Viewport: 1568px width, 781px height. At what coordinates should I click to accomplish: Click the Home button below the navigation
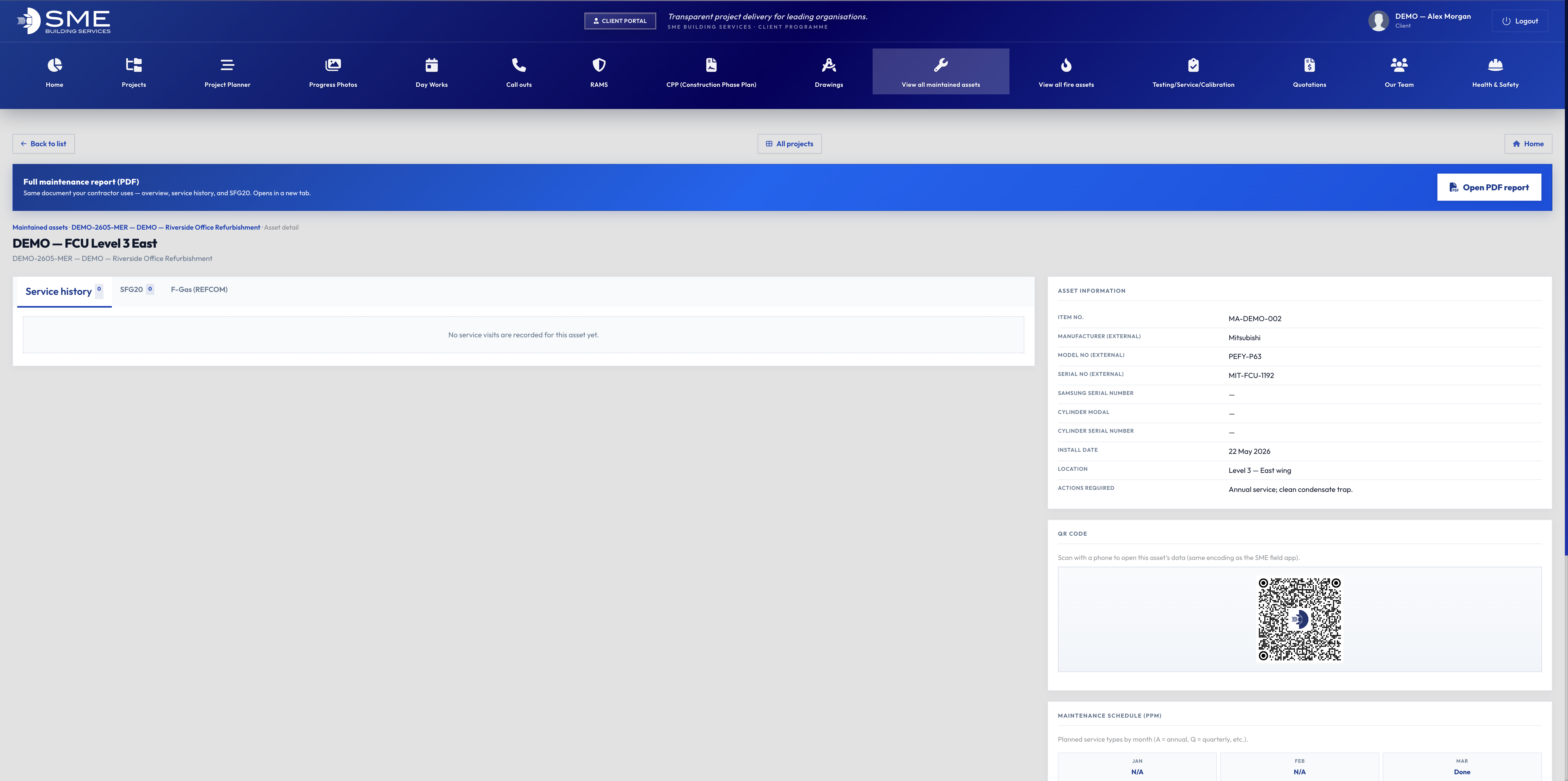click(1528, 144)
